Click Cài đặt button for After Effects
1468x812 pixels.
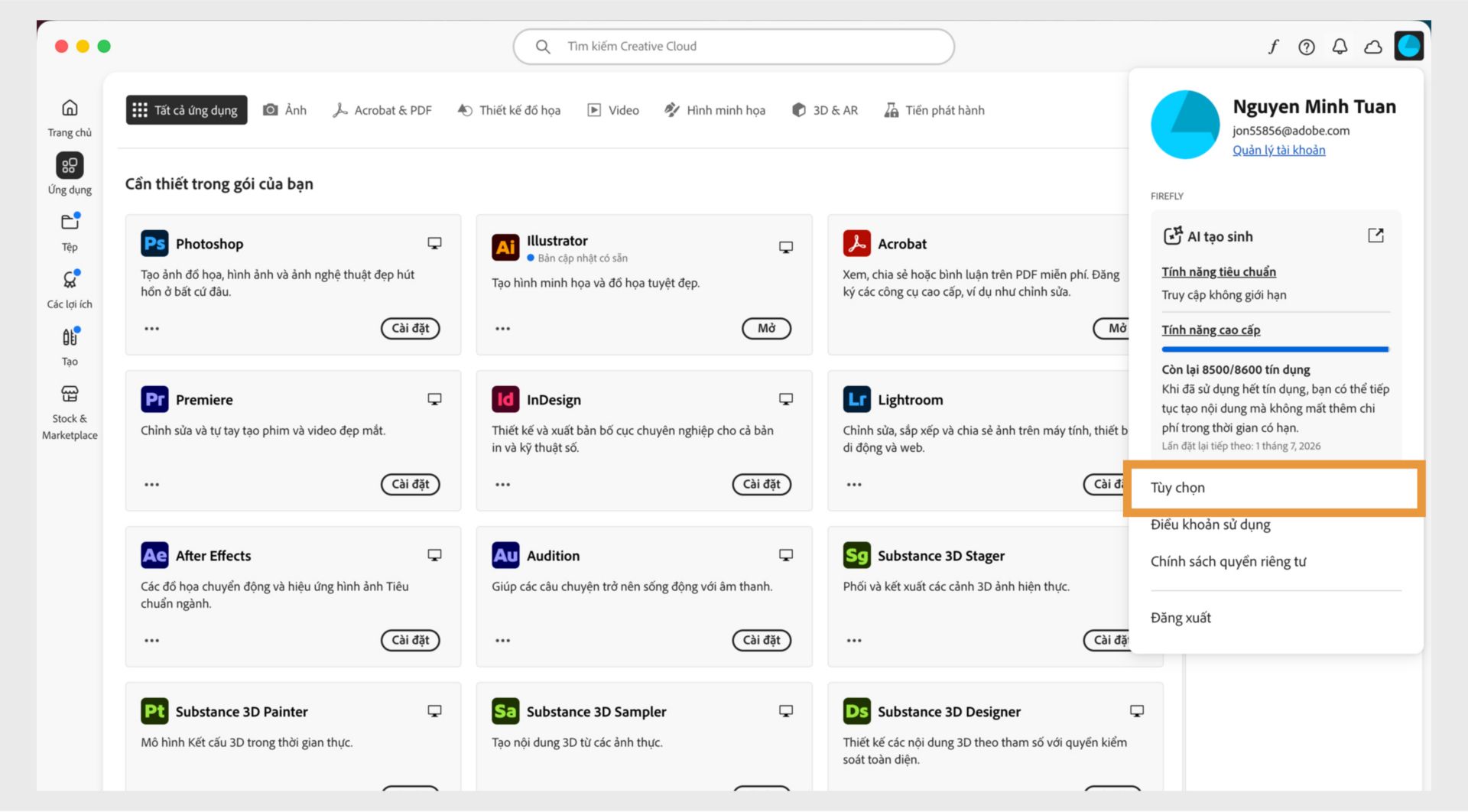[411, 641]
